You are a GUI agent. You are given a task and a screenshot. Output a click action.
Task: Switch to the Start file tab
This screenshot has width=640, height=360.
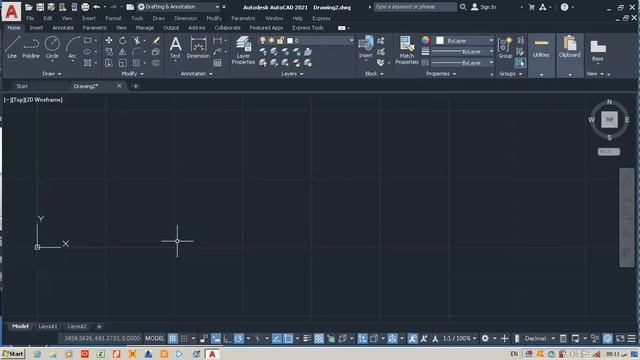tap(22, 86)
